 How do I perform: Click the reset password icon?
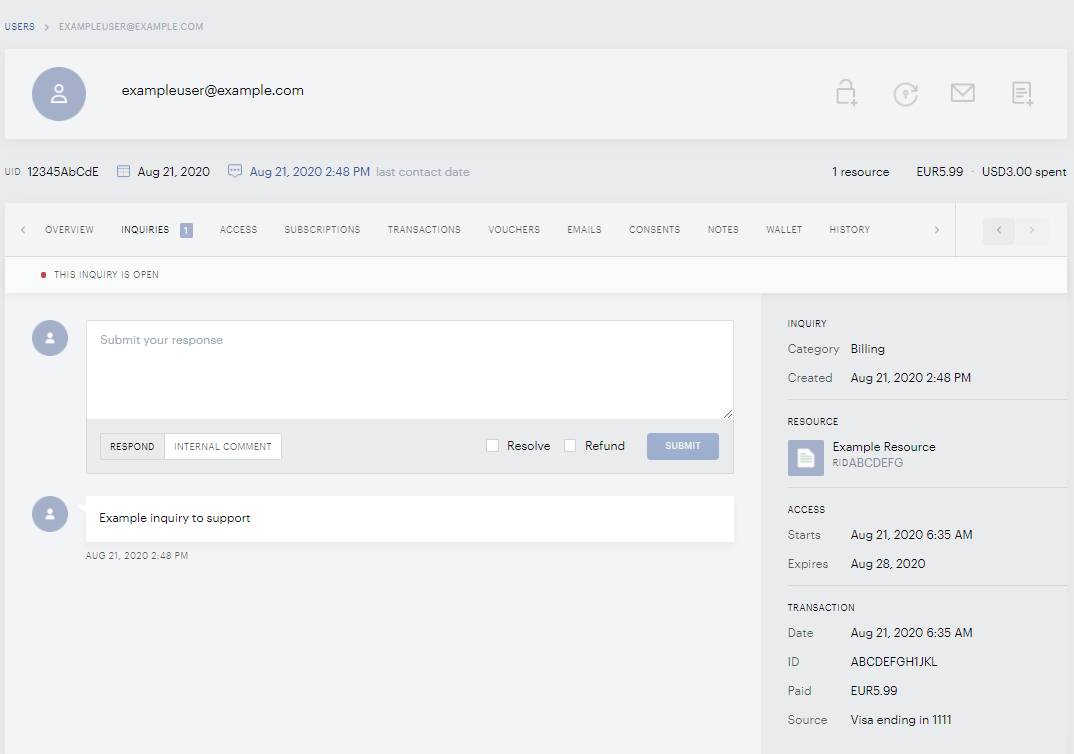point(906,94)
